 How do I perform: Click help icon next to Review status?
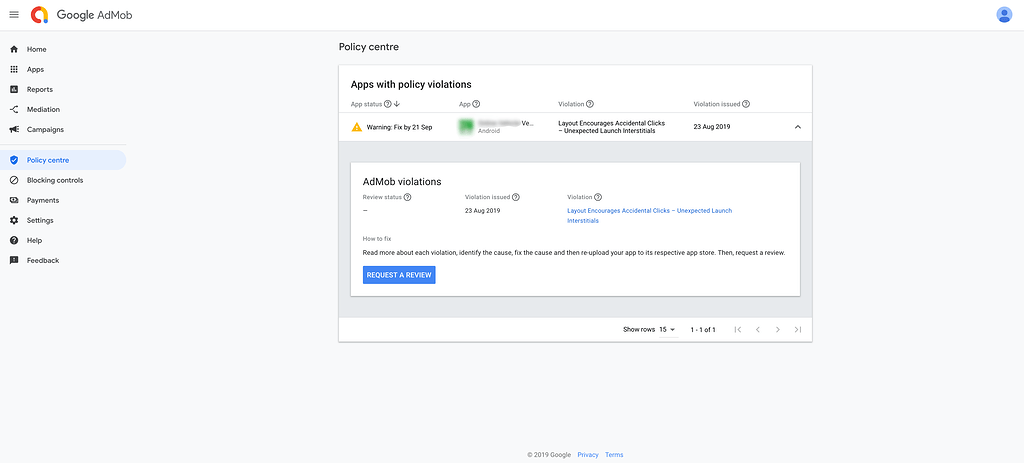click(408, 197)
